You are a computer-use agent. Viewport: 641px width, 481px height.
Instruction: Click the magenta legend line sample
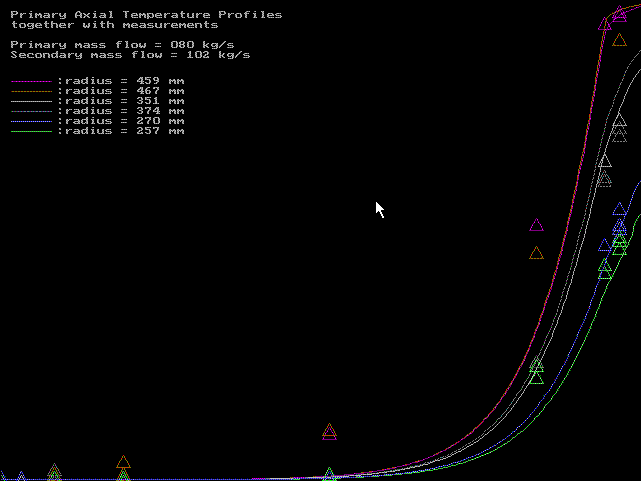[x=30, y=80]
